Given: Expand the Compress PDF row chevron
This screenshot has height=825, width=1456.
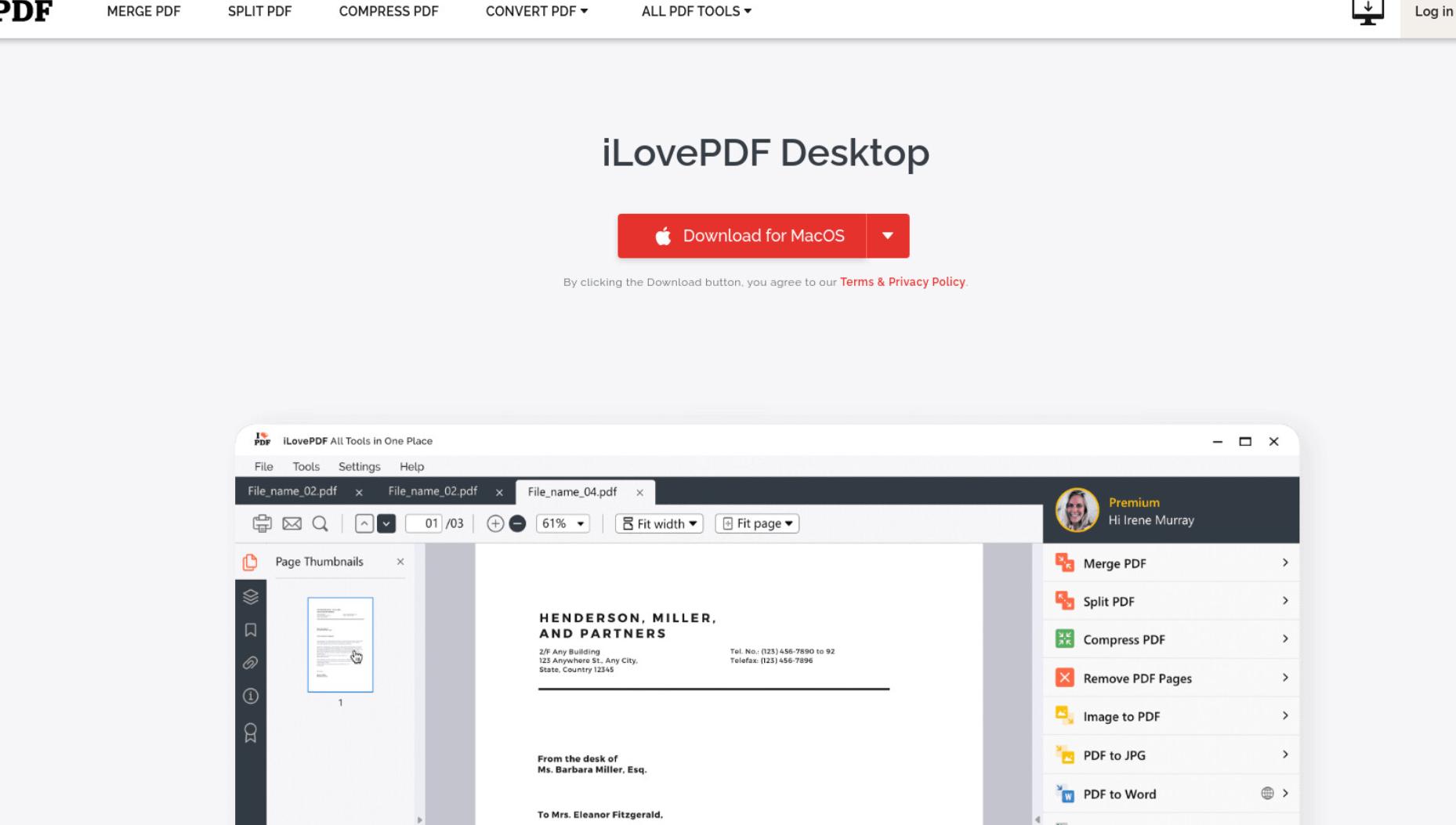Looking at the screenshot, I should coord(1285,639).
